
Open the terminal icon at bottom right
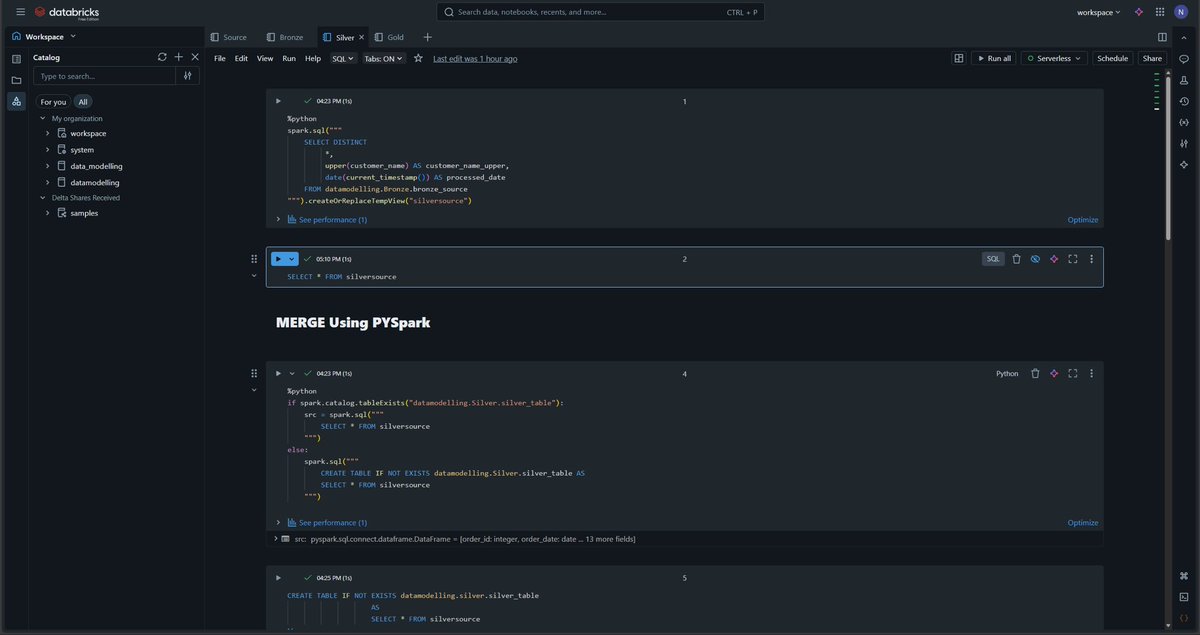pyautogui.click(x=1184, y=597)
